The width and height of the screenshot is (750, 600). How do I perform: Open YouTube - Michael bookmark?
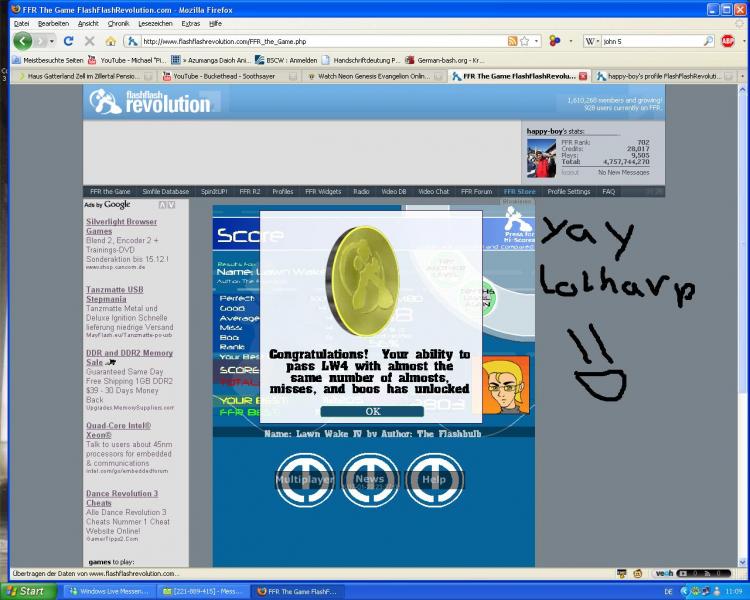click(x=127, y=60)
